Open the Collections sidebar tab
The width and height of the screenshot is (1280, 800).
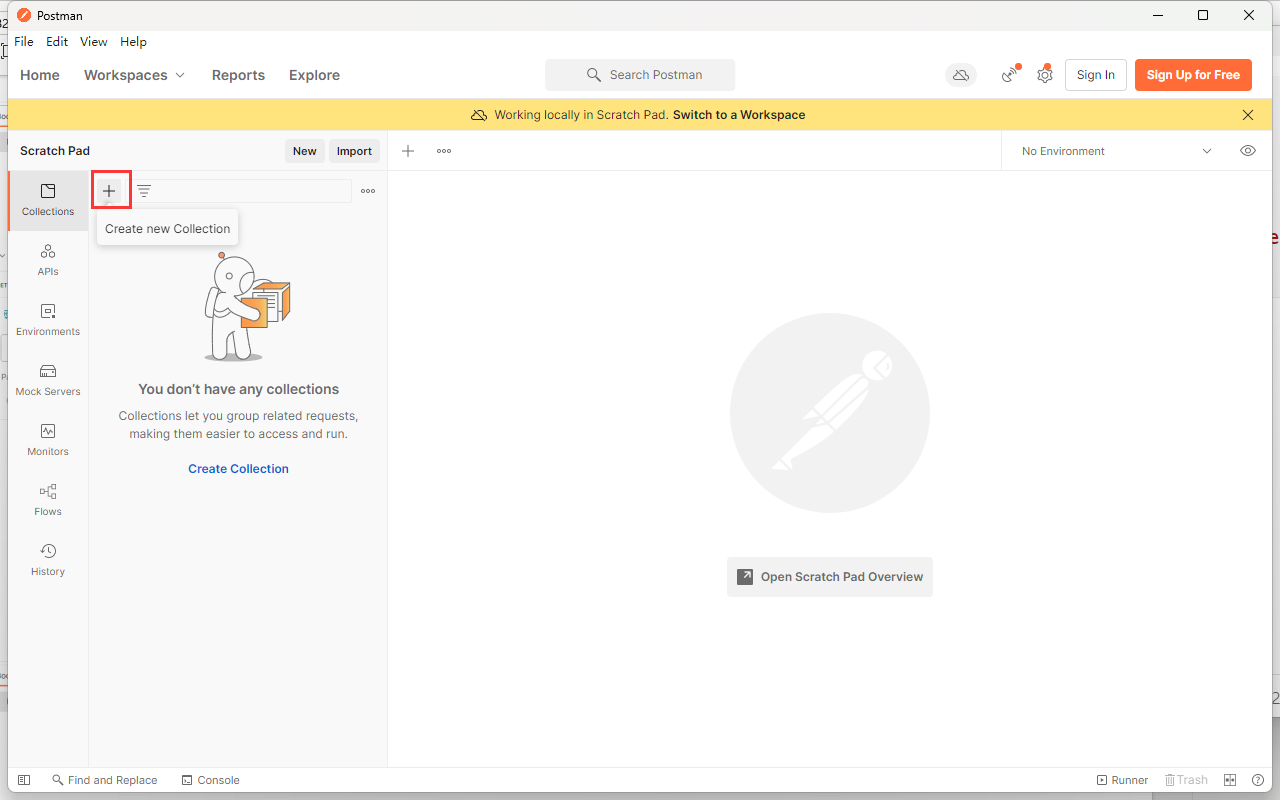(x=48, y=200)
